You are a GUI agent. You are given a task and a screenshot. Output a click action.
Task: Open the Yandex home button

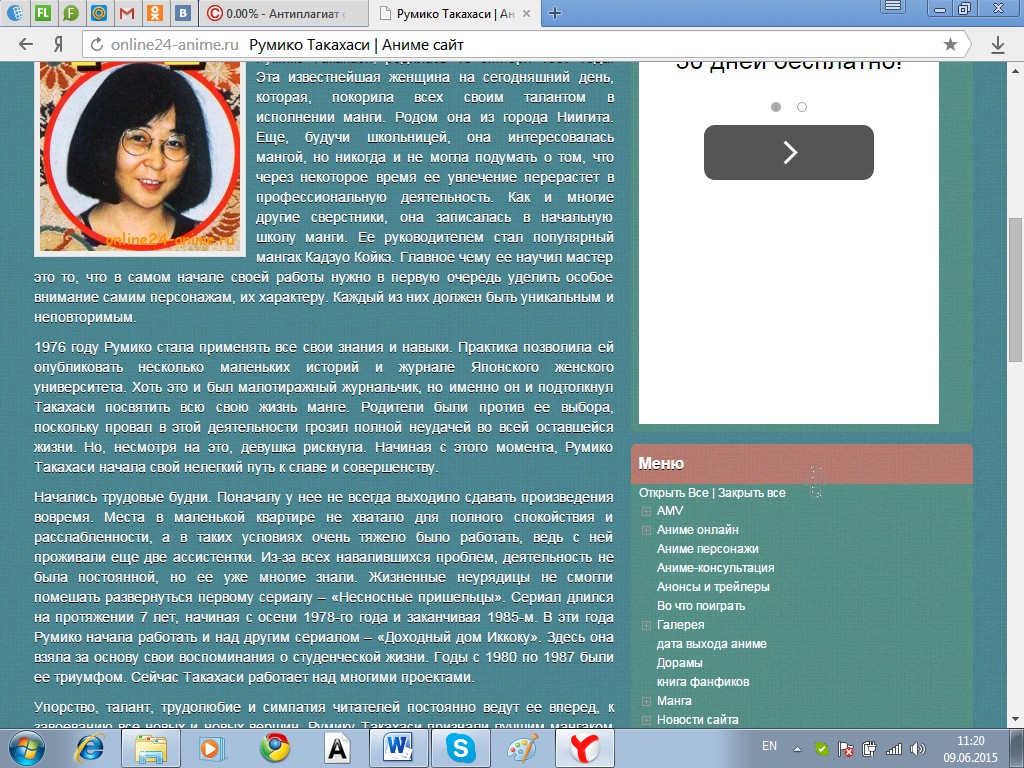click(x=58, y=44)
